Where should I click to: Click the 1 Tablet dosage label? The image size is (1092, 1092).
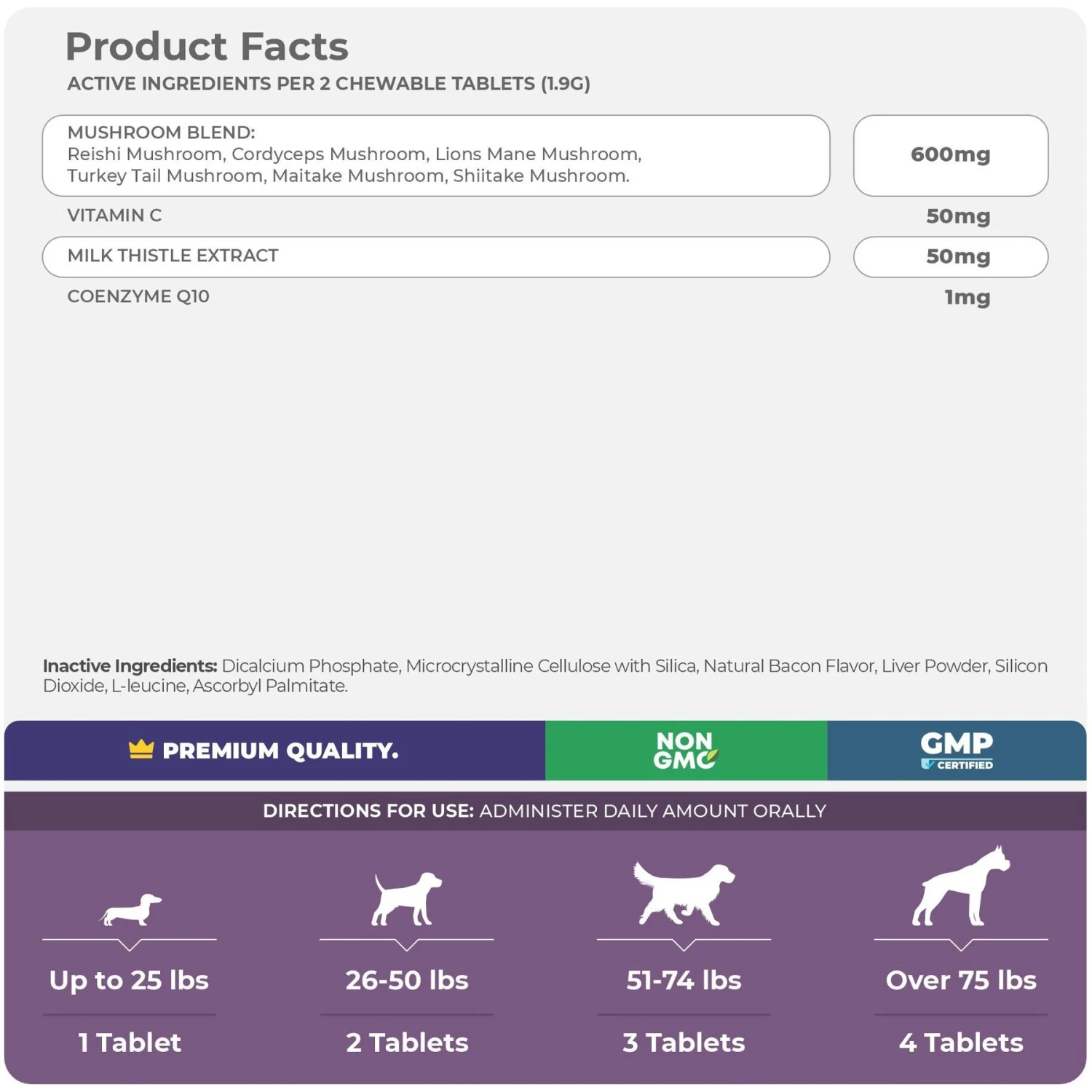(130, 1042)
